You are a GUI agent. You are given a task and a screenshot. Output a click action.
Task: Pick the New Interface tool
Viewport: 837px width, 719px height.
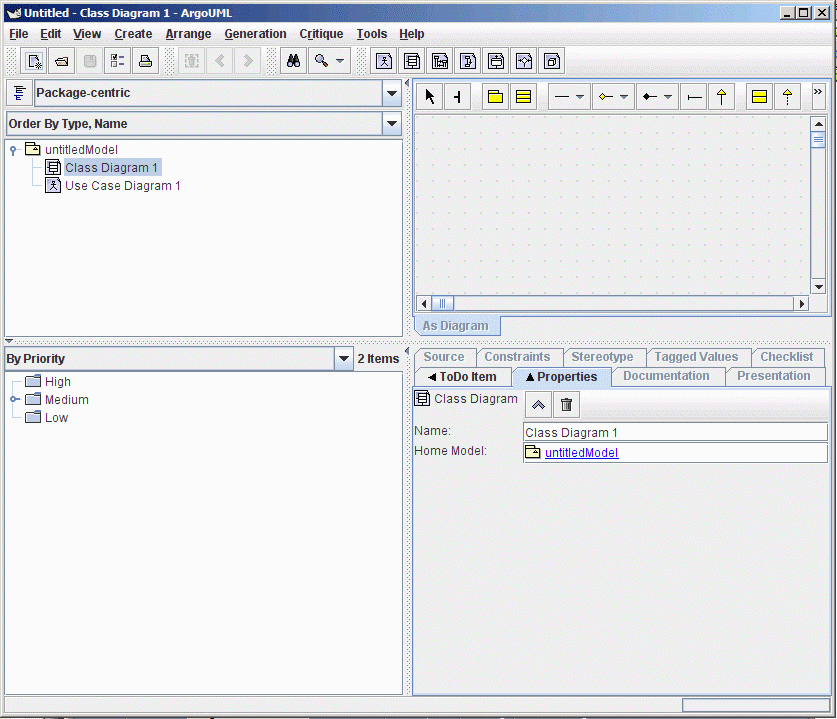pyautogui.click(x=759, y=97)
